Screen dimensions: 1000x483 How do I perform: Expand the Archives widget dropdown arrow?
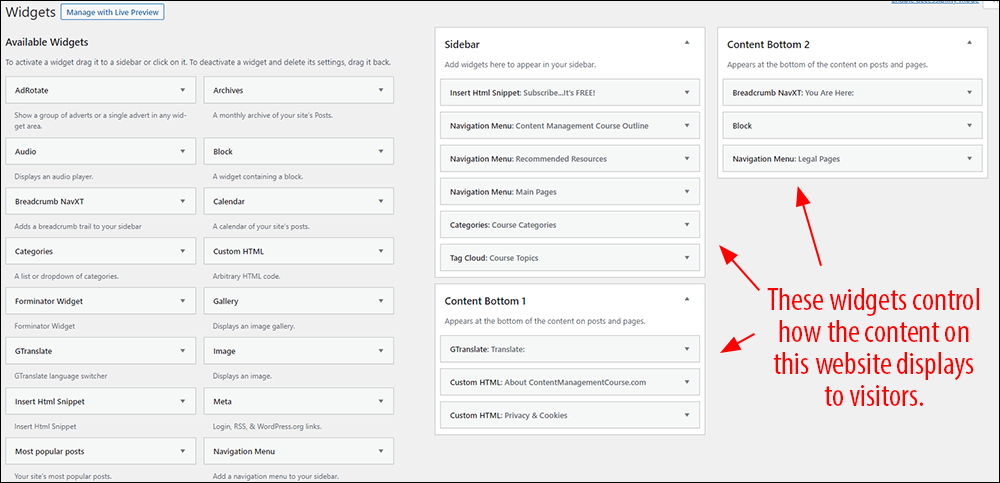coord(381,90)
